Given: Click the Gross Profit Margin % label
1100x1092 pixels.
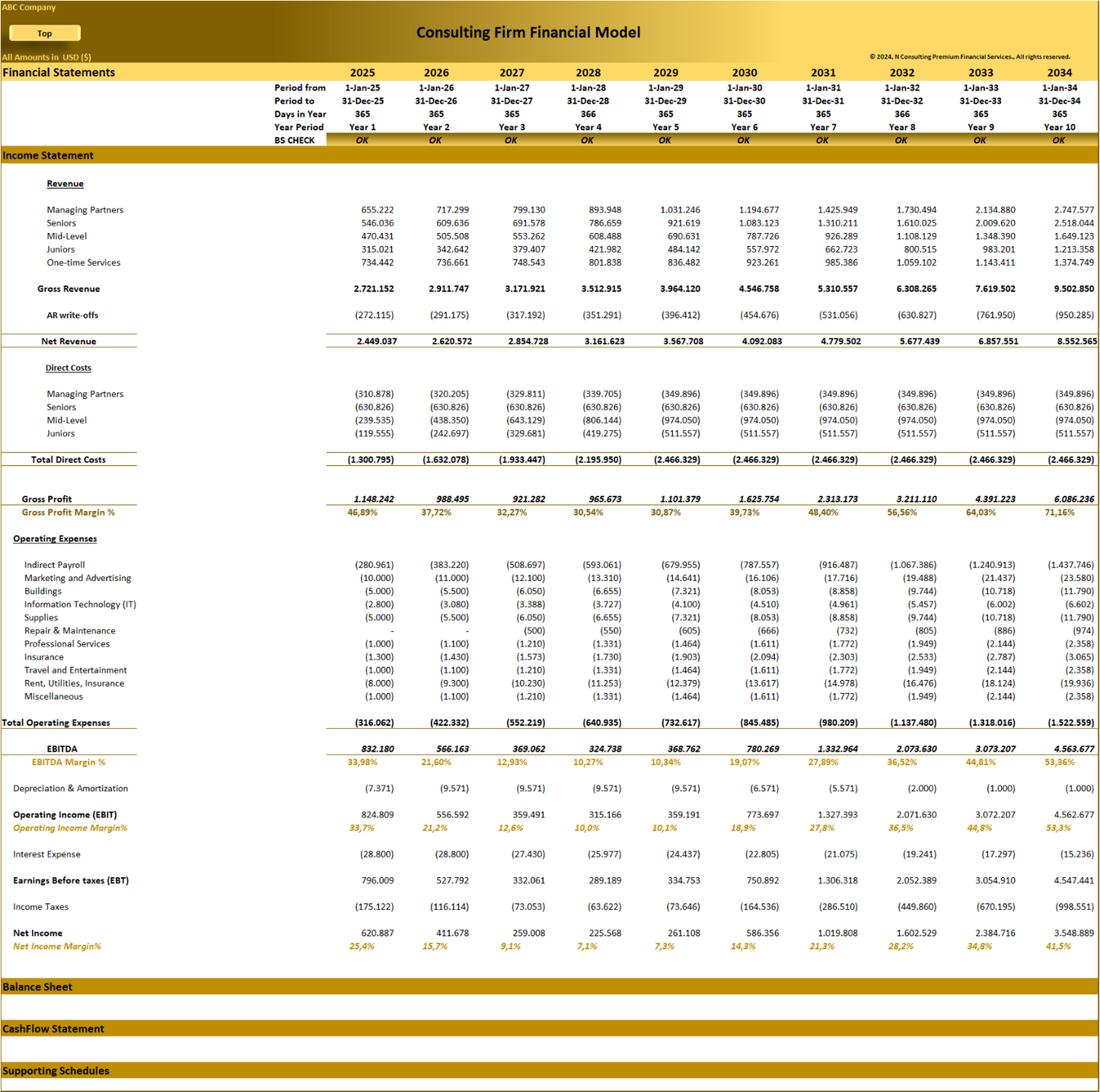Looking at the screenshot, I should [69, 512].
